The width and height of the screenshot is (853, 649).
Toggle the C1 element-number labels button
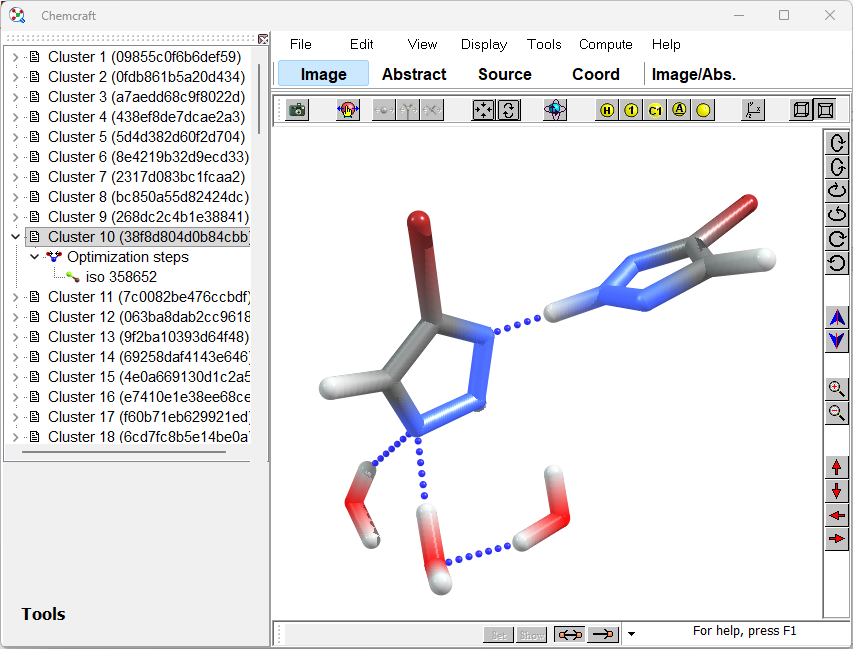(x=655, y=110)
